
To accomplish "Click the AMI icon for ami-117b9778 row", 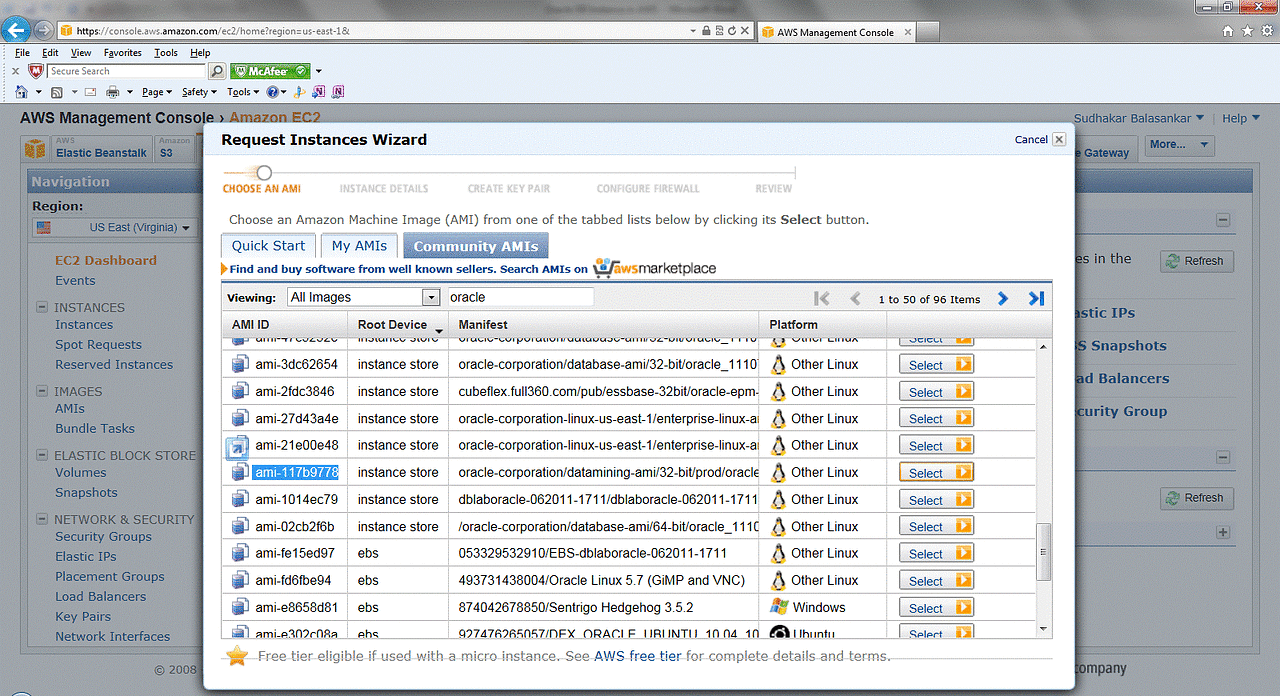I will (239, 472).
